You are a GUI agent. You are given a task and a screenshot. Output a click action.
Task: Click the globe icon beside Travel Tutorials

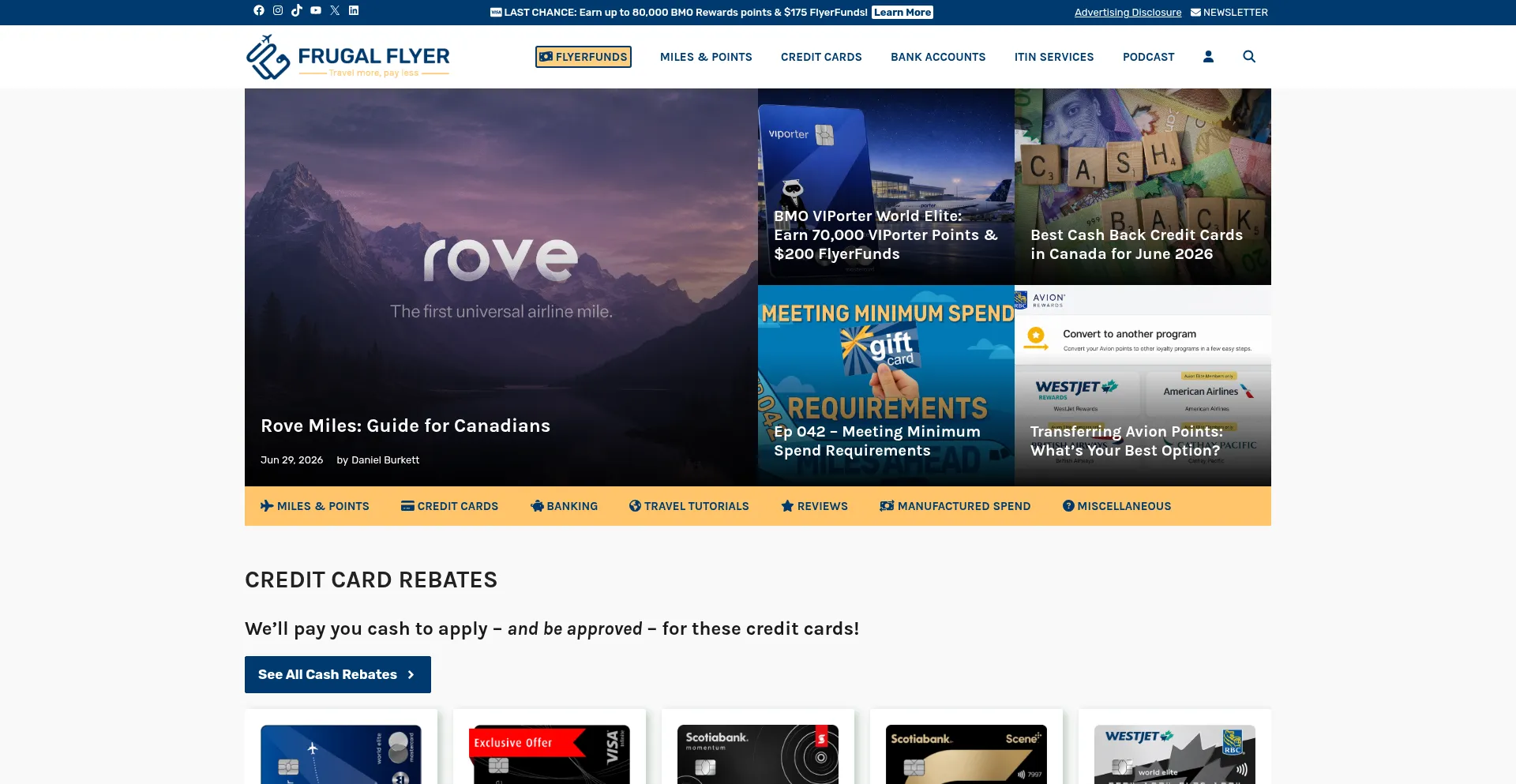click(635, 506)
